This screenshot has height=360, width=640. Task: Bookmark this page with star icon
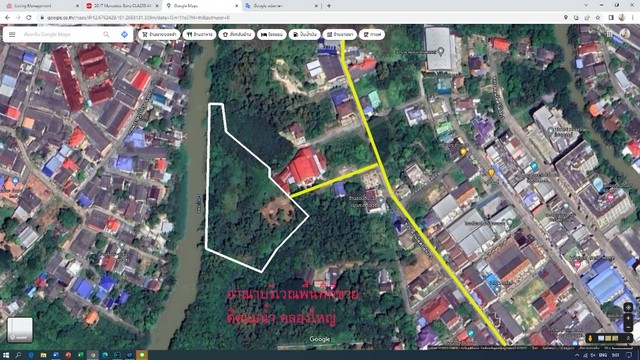598,18
